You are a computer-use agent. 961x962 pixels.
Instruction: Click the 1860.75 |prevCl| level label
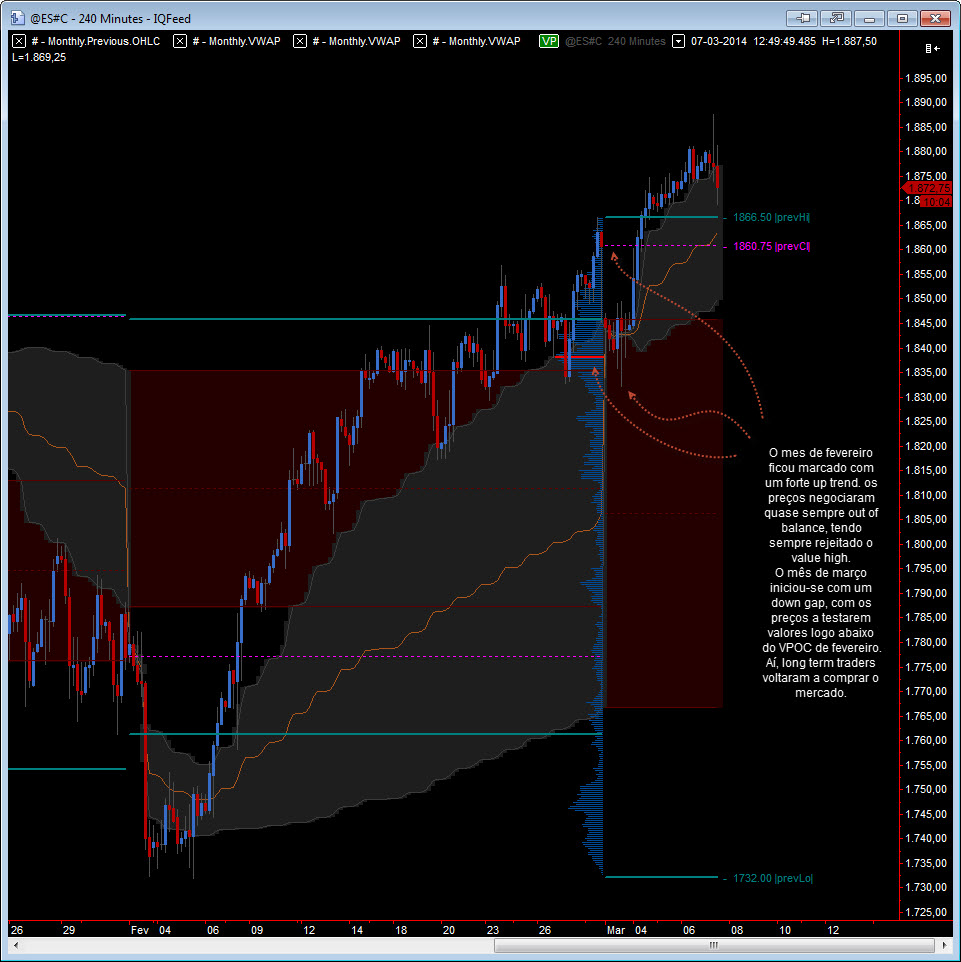pos(771,246)
